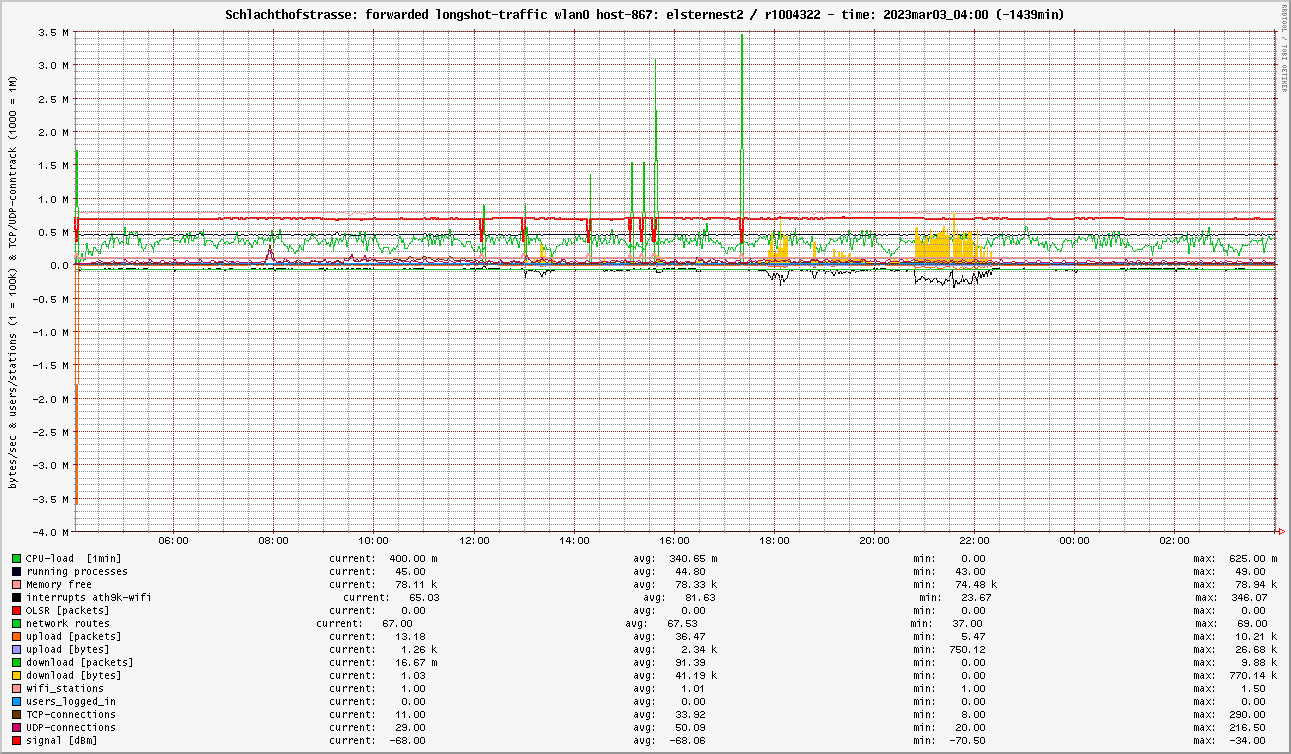Click the yellow download [bytes] swatch
Screen dimensions: 1291x754
pyautogui.click(x=17, y=675)
